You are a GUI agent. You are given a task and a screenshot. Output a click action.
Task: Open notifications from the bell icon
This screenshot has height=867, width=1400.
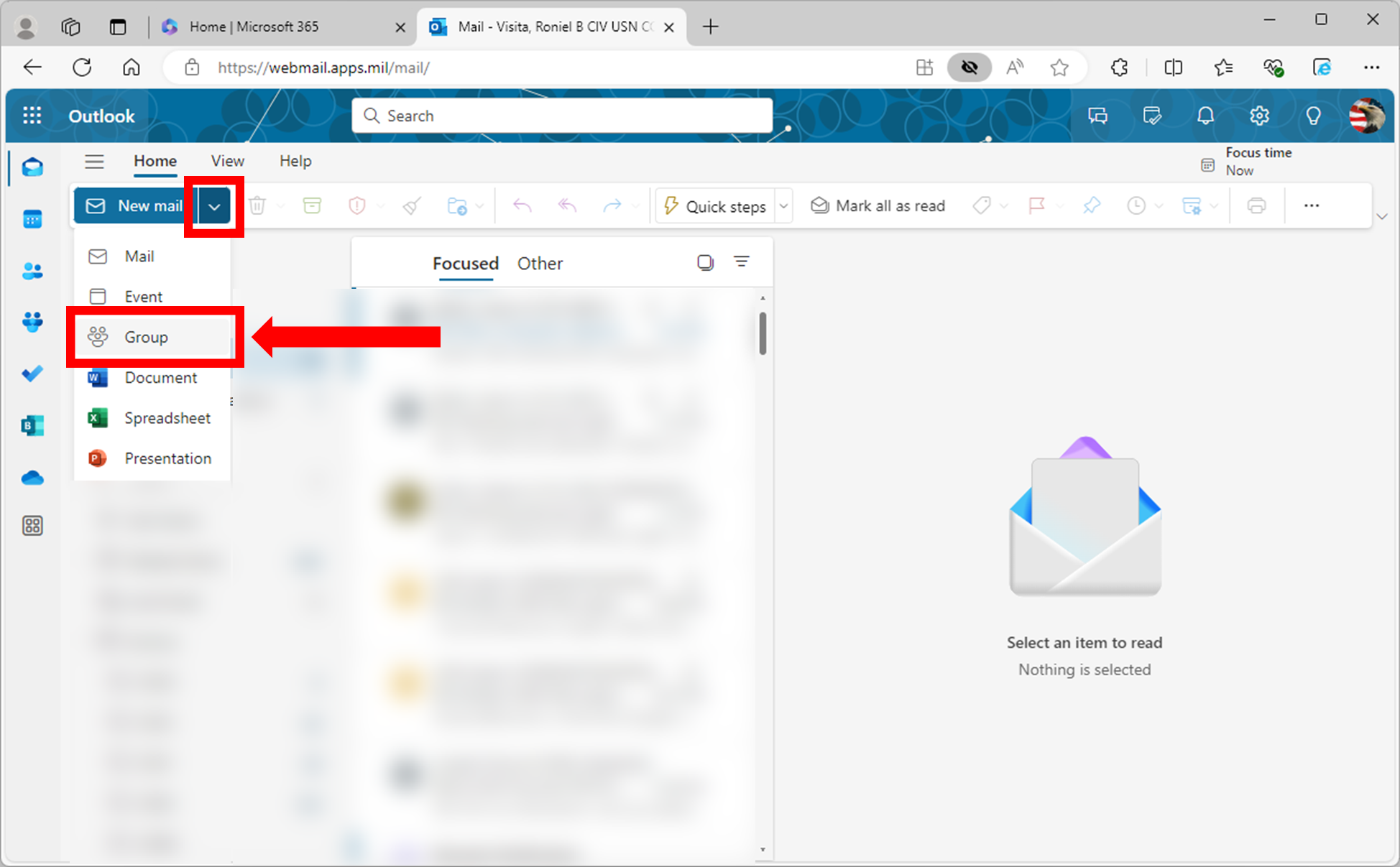pyautogui.click(x=1205, y=115)
